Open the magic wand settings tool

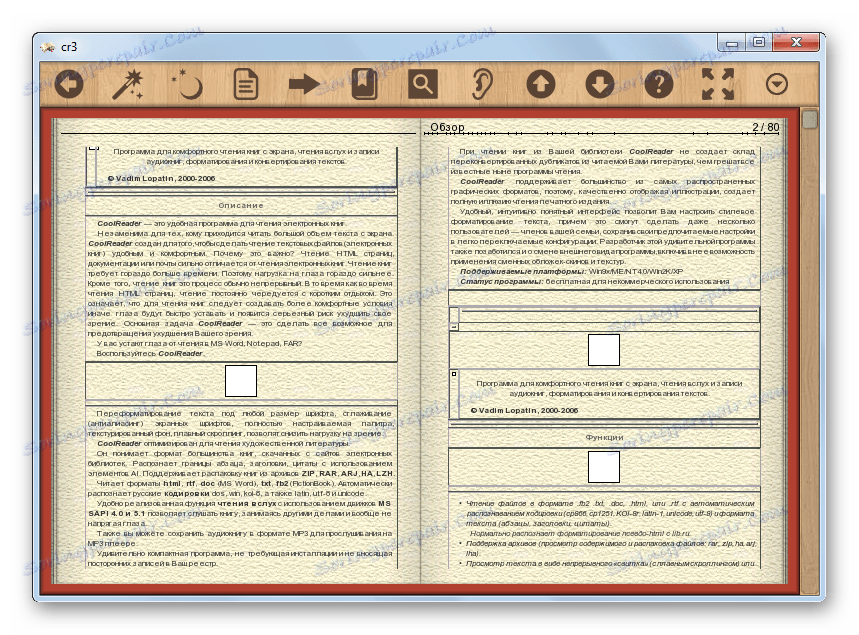128,84
